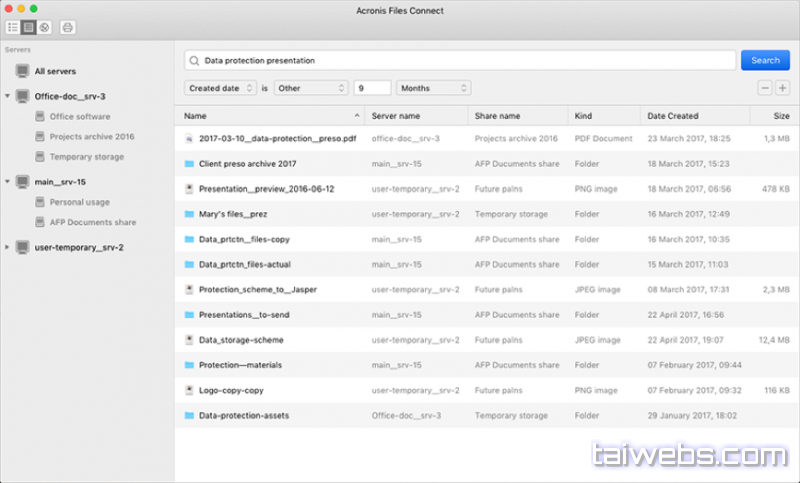Screen dimensions: 800x483
Task: Click the globe view toolbar icon
Action: [x=44, y=27]
